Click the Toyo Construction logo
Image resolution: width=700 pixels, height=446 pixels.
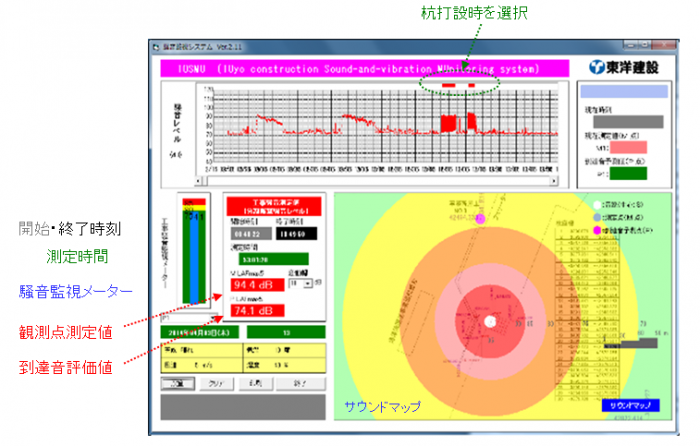624,68
